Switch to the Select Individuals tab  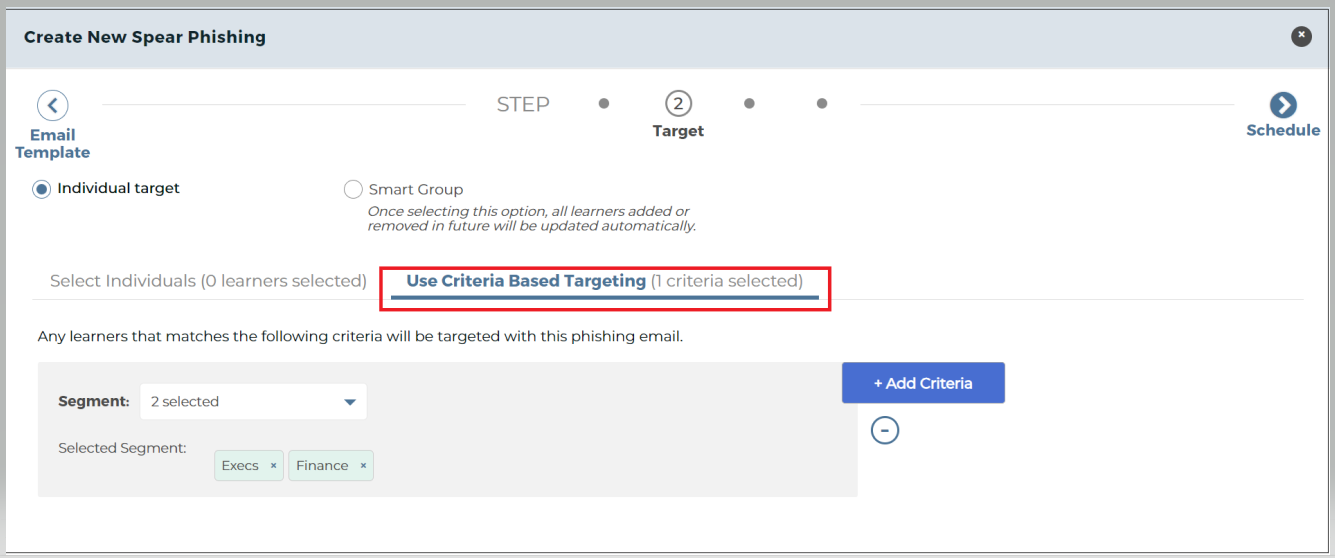click(x=208, y=281)
